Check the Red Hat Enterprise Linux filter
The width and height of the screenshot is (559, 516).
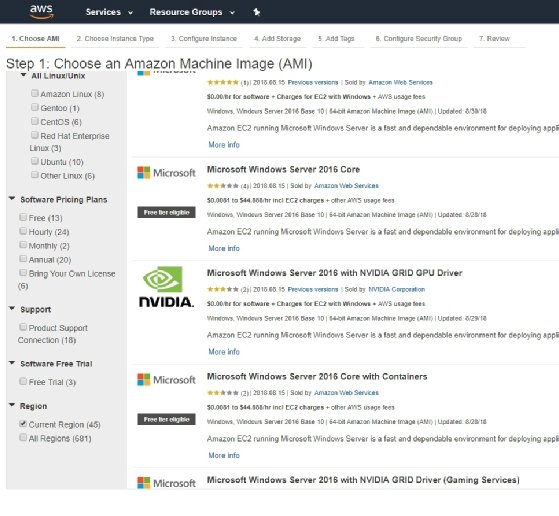tap(35, 135)
